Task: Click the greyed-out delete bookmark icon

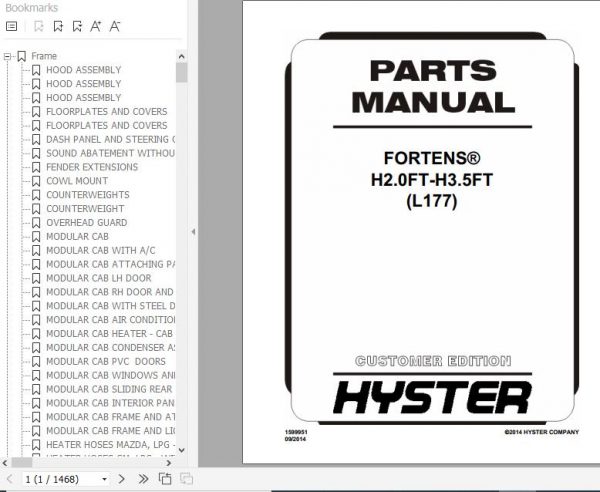Action: click(x=39, y=26)
